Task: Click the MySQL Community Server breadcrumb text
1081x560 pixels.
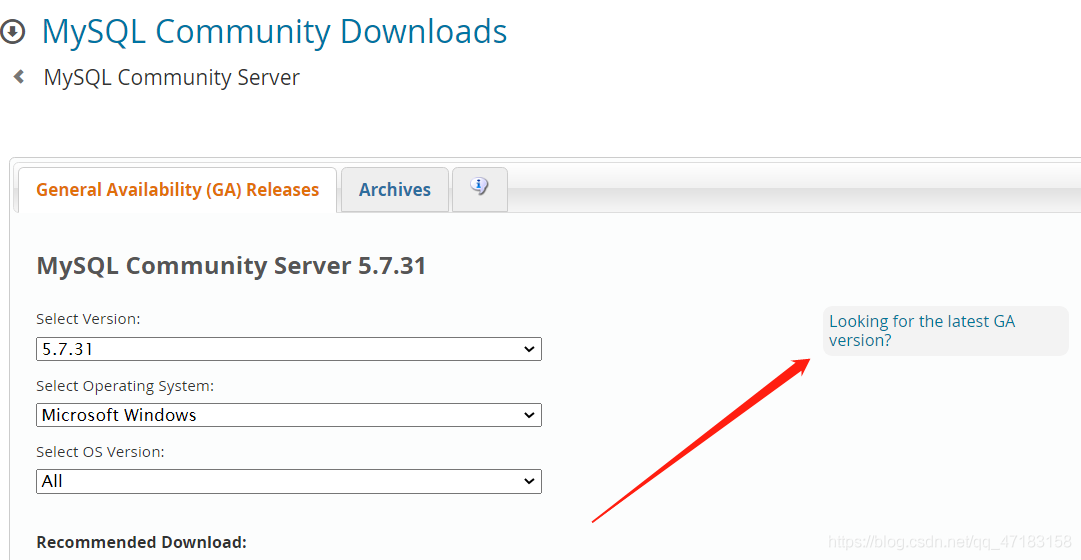Action: [x=172, y=77]
